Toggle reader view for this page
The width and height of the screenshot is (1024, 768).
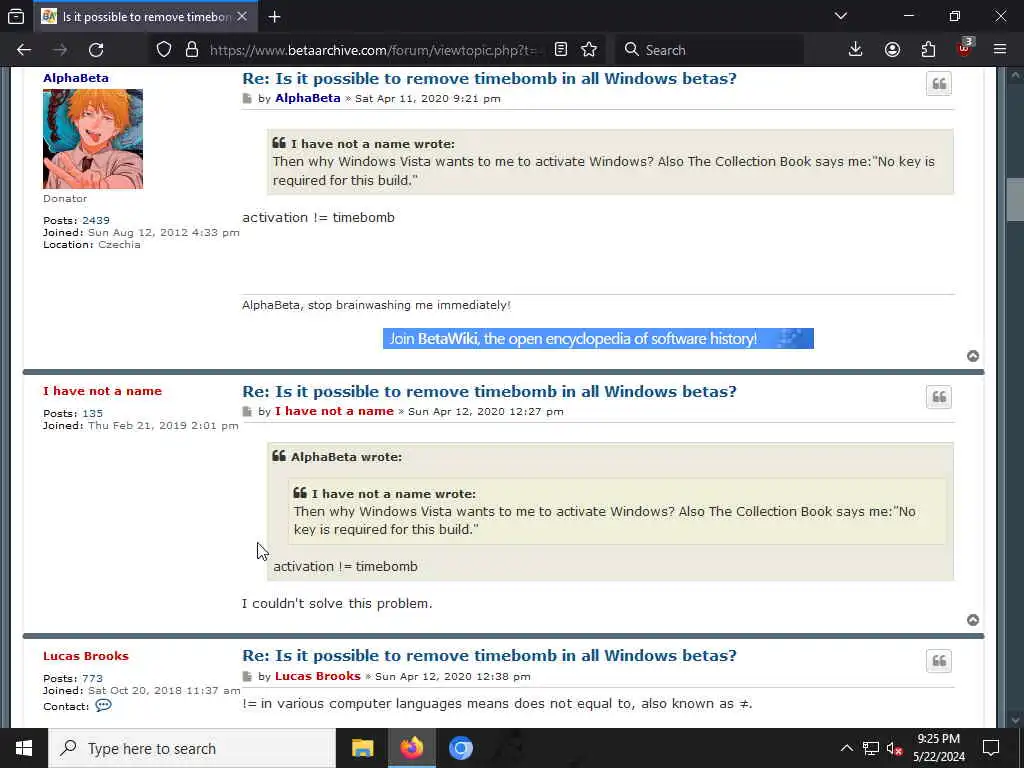(561, 50)
